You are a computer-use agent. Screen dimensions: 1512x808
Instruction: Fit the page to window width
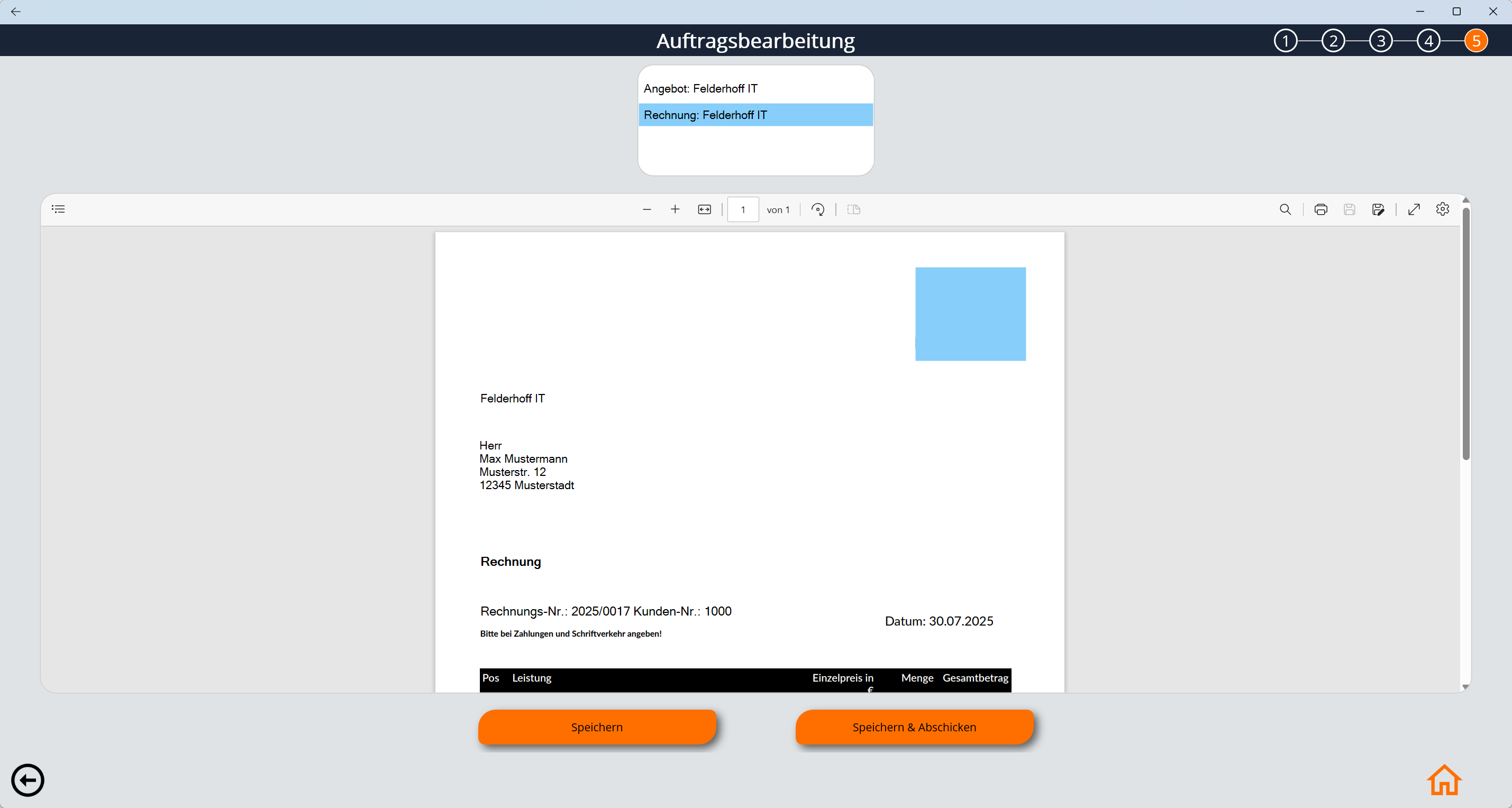click(704, 209)
